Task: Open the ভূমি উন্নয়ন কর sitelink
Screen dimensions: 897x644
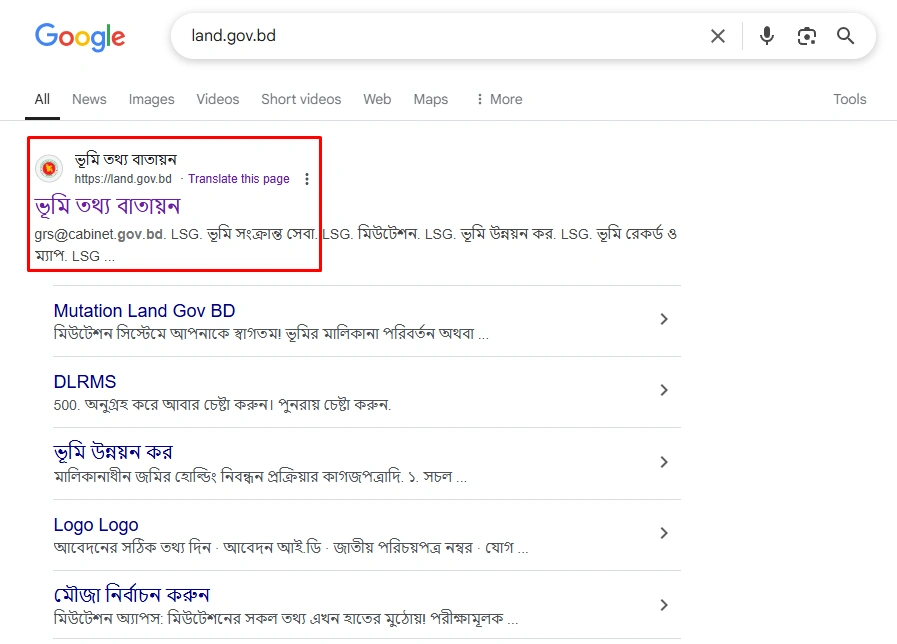Action: (x=113, y=453)
